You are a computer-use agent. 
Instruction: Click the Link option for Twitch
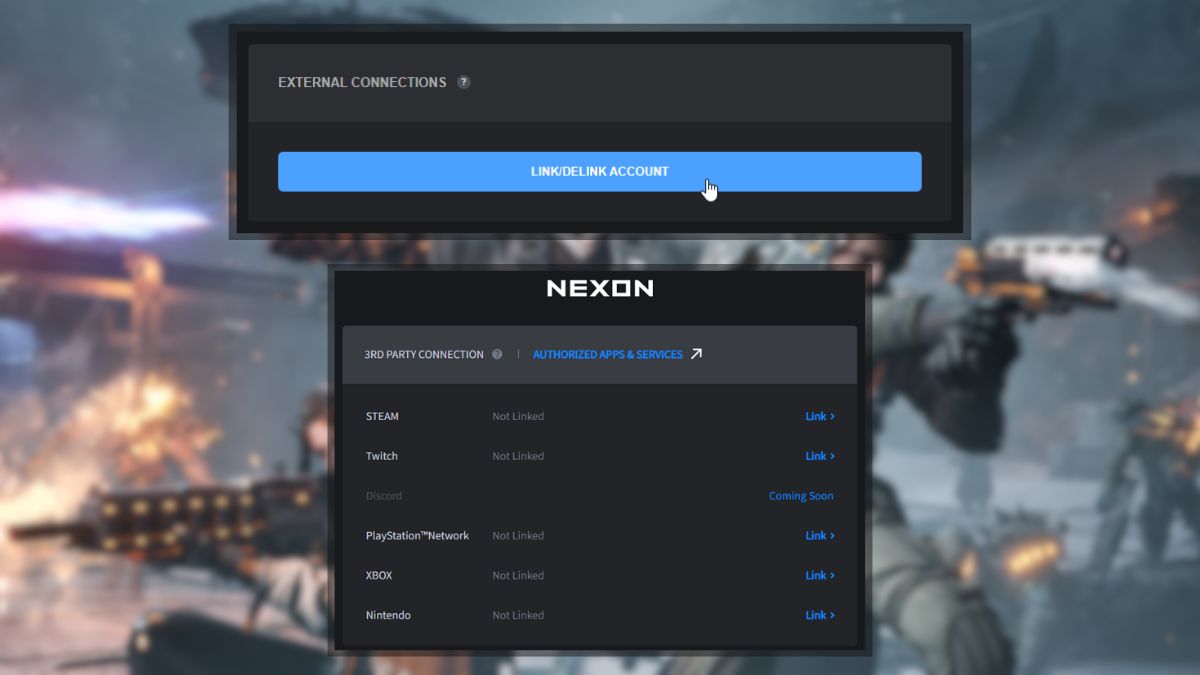(817, 456)
